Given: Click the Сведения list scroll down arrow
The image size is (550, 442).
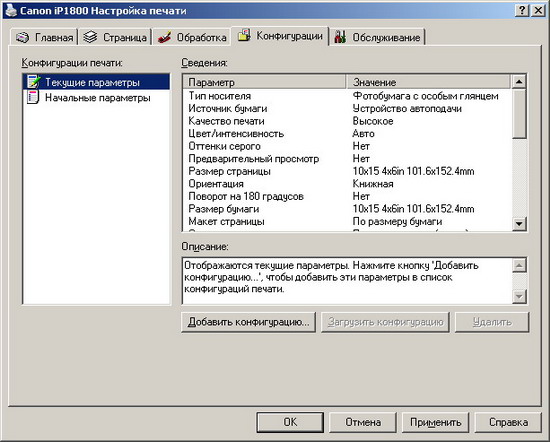Looking at the screenshot, I should 519,223.
